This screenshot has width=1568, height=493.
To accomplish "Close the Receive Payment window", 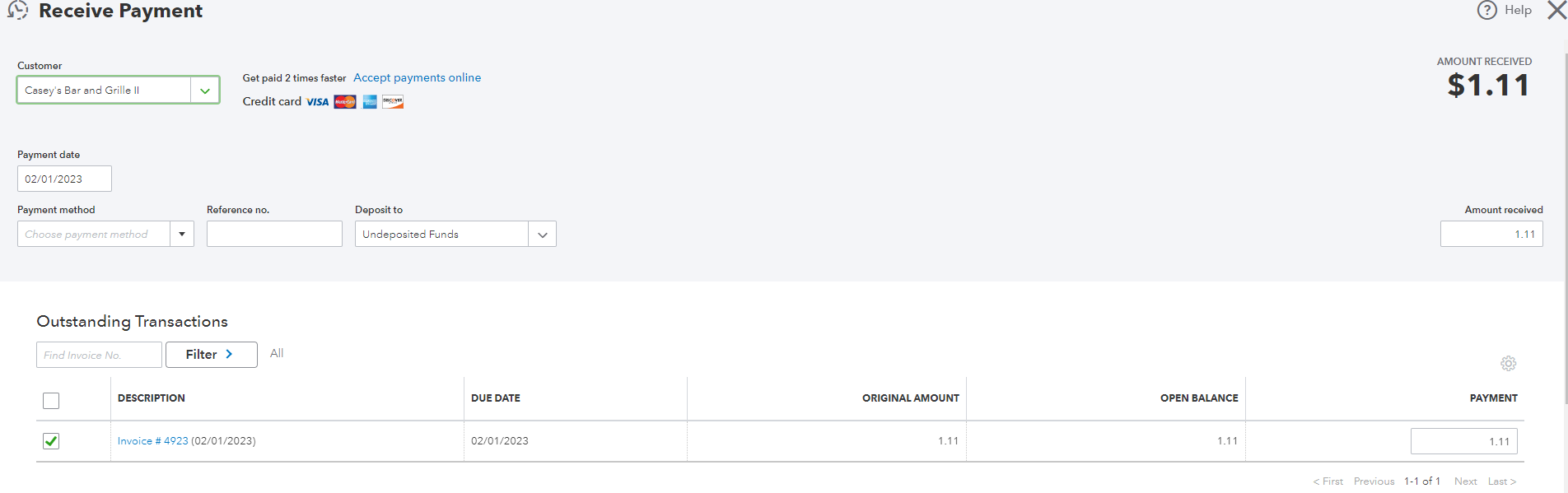I will tap(1556, 10).
